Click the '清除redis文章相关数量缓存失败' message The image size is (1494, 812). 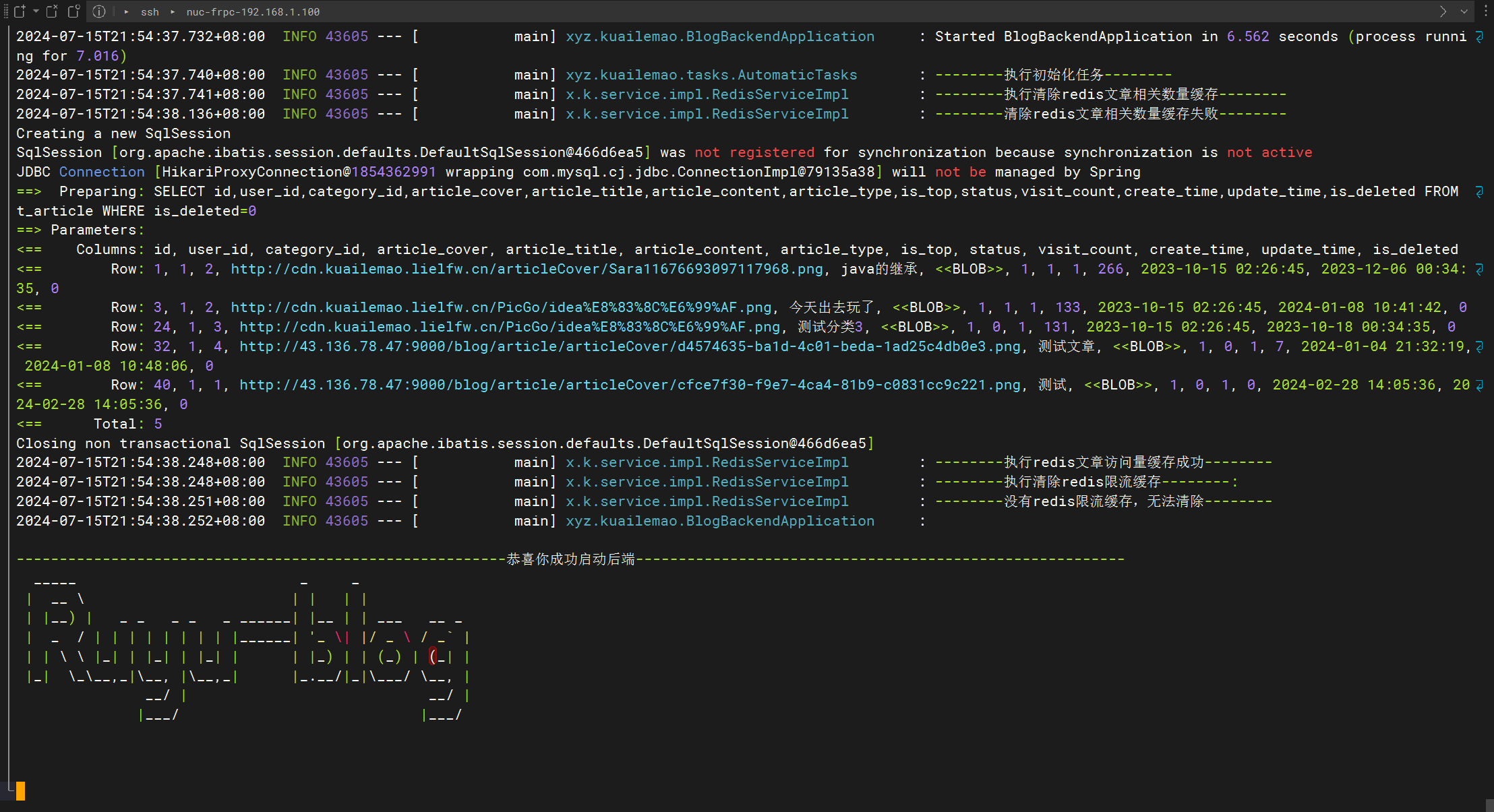click(x=1111, y=114)
